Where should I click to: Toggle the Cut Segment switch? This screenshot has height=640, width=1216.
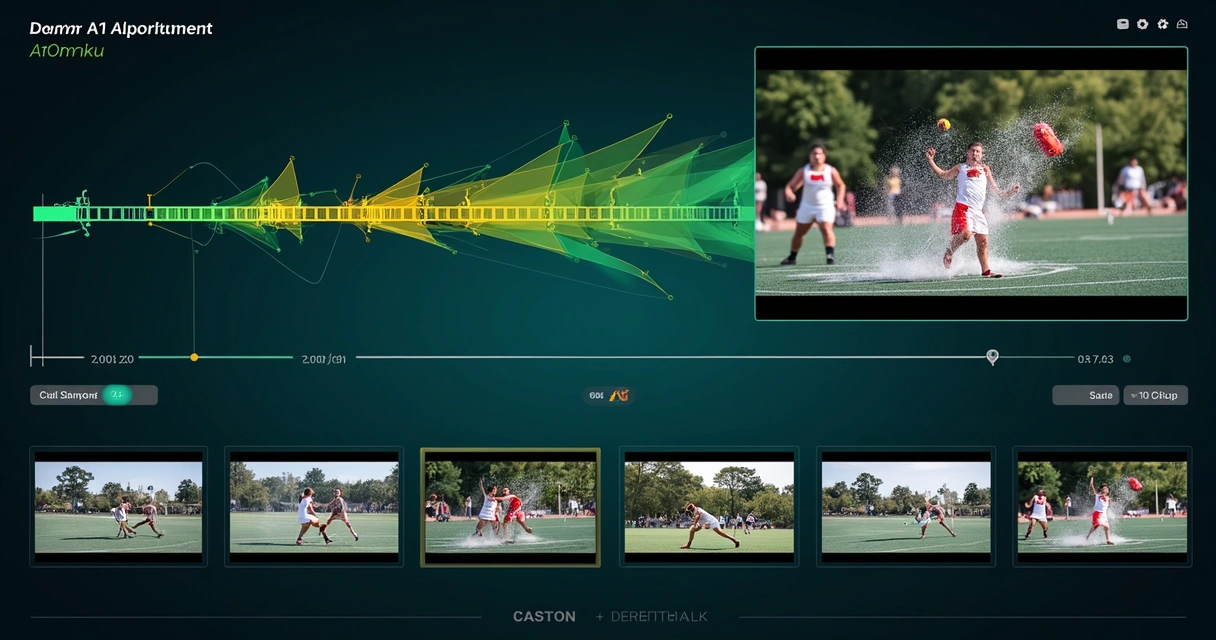pos(93,395)
